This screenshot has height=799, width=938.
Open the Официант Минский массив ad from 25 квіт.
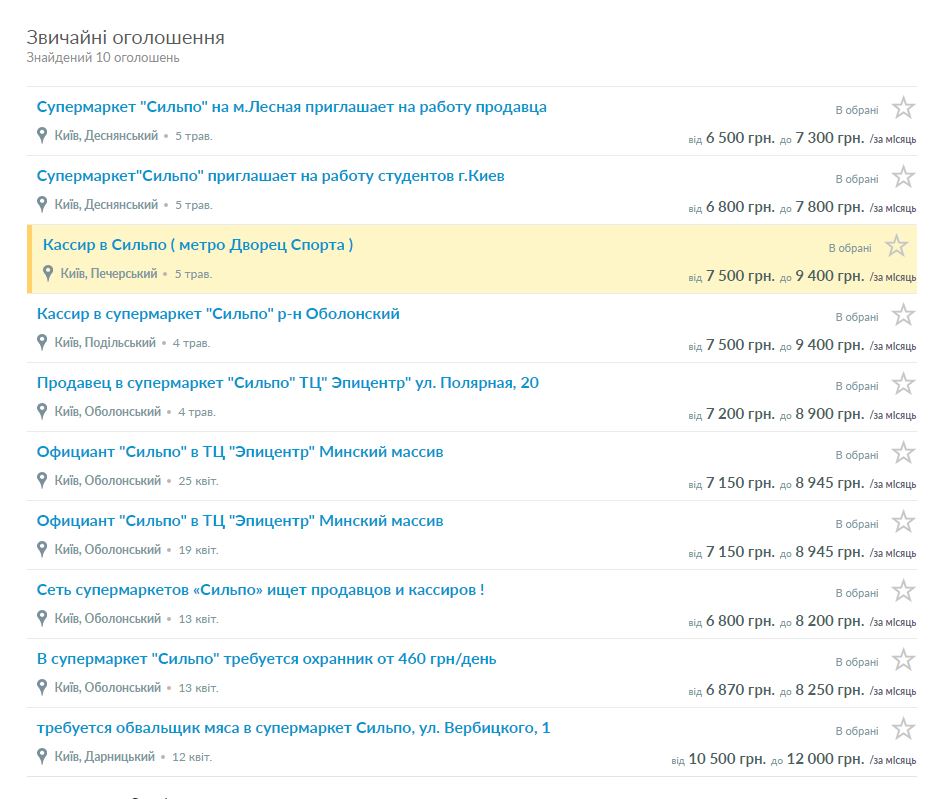240,452
